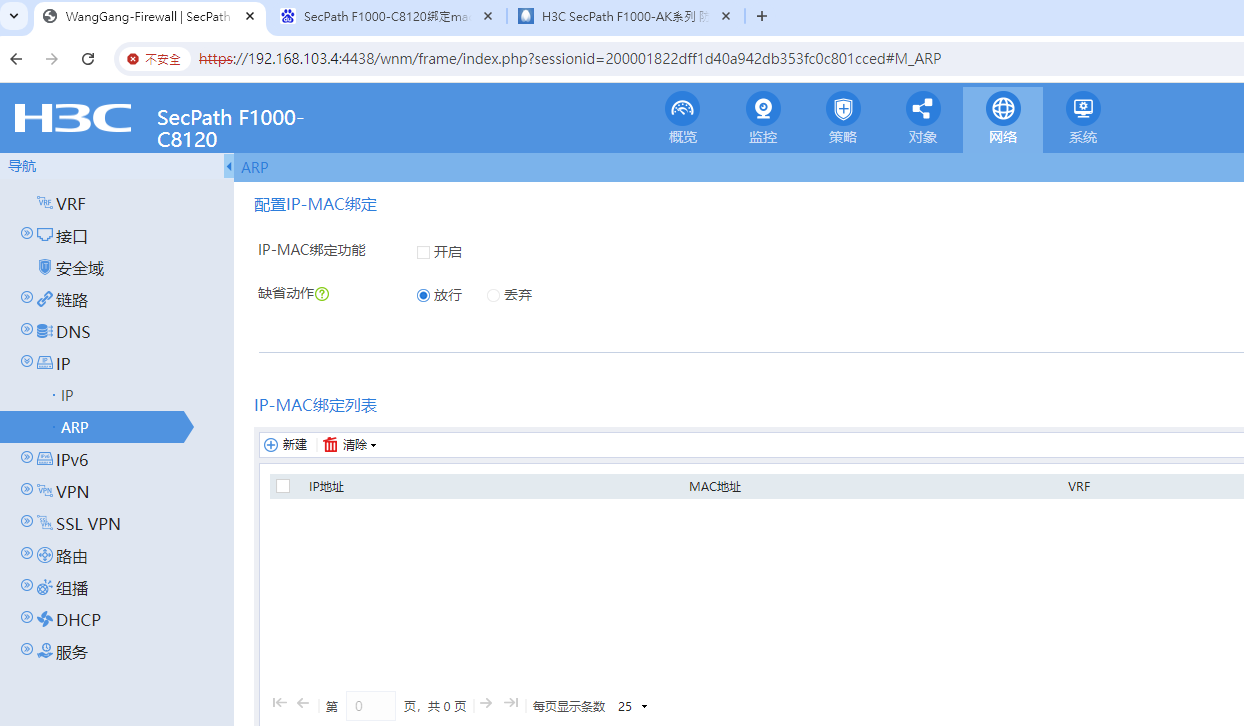Select the 放行 radio button
1244x726 pixels.
tap(423, 295)
